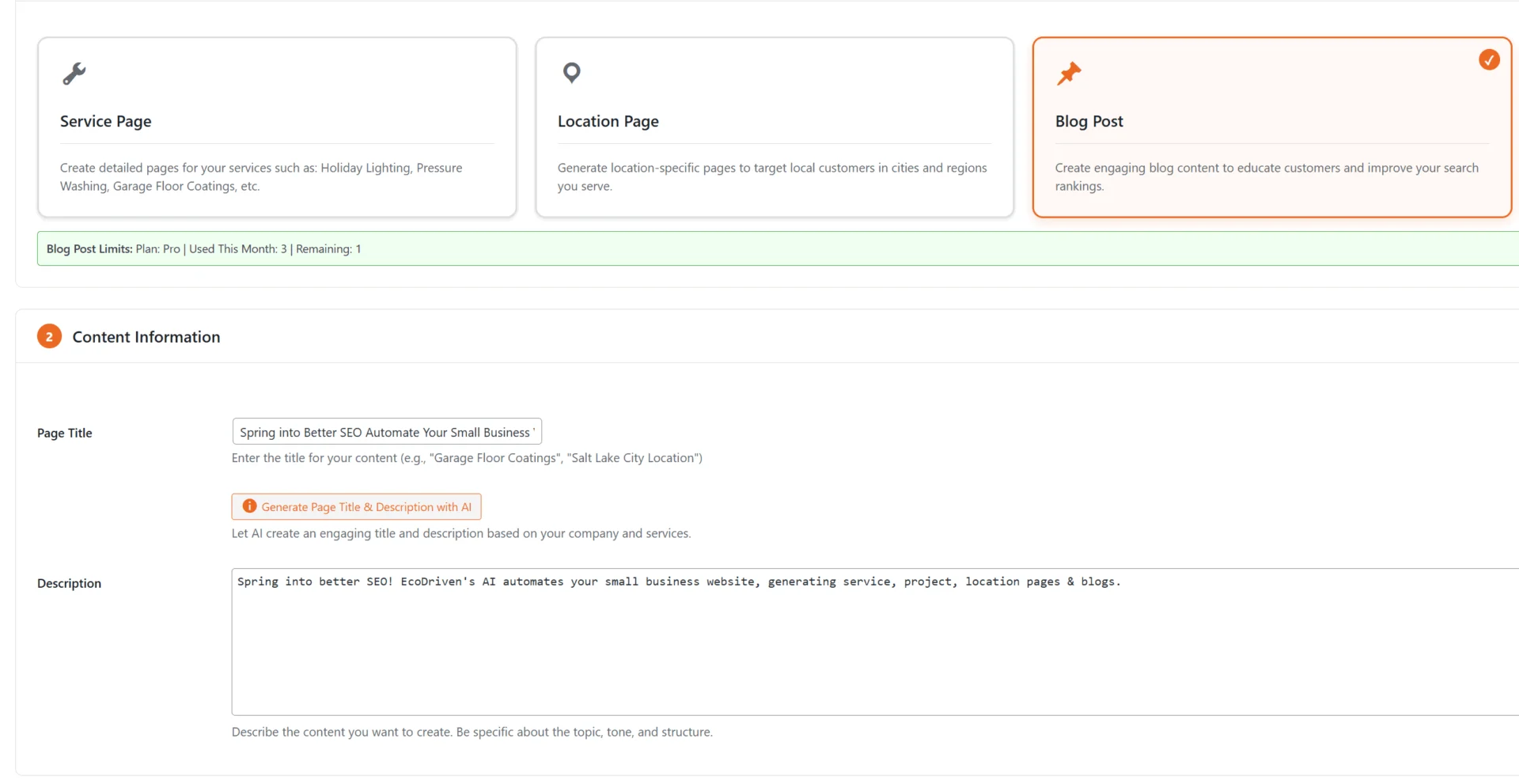Click inside the Page Title input field

[386, 431]
